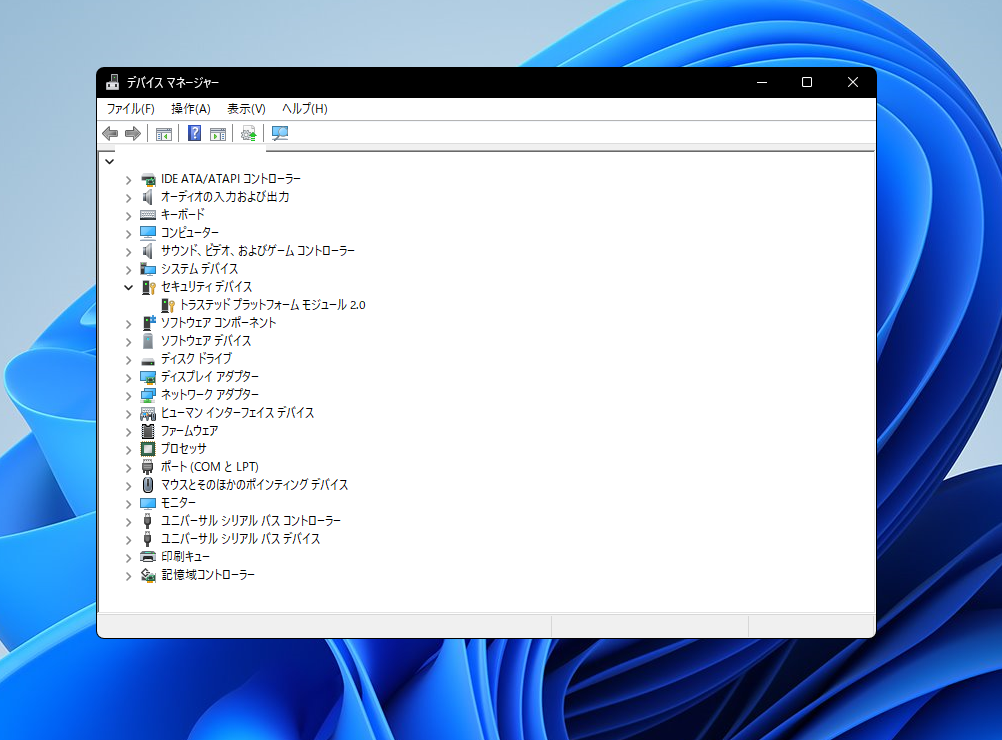The width and height of the screenshot is (1002, 740).
Task: Toggle the action pane toolbar icon
Action: [x=218, y=134]
